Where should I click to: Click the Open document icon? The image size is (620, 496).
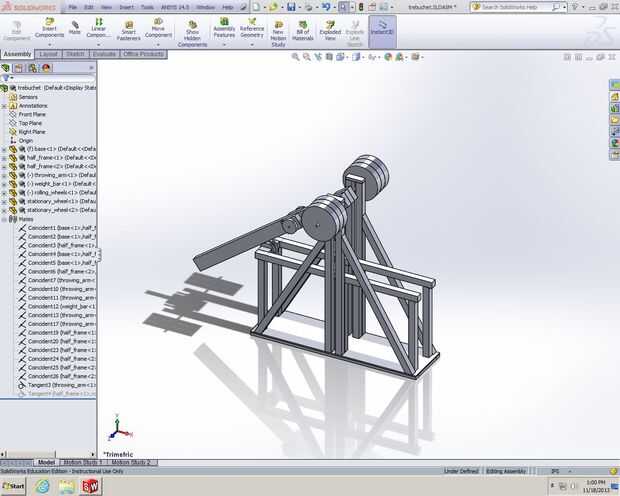coord(273,7)
